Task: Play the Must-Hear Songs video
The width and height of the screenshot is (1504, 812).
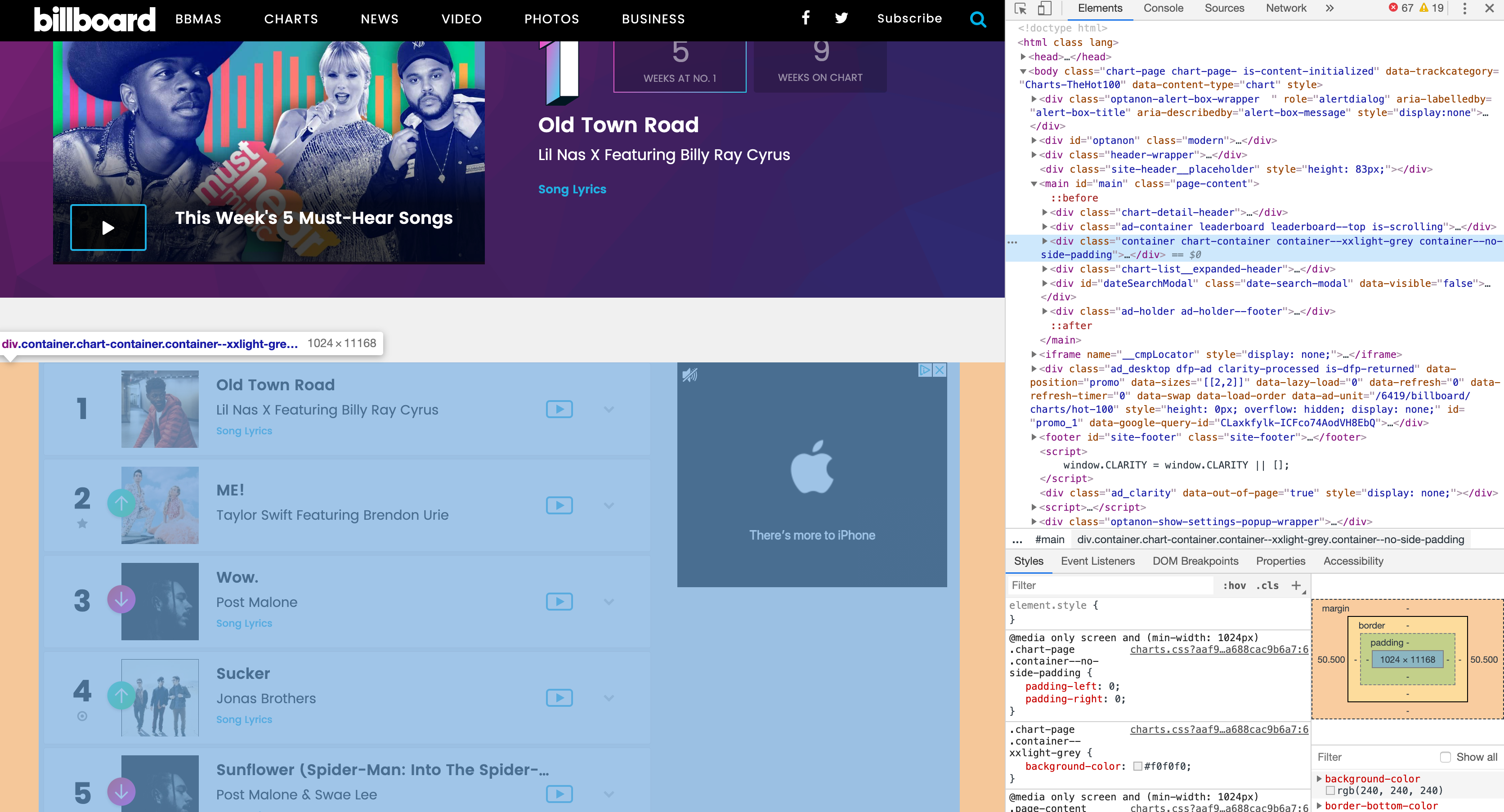Action: click(x=108, y=228)
